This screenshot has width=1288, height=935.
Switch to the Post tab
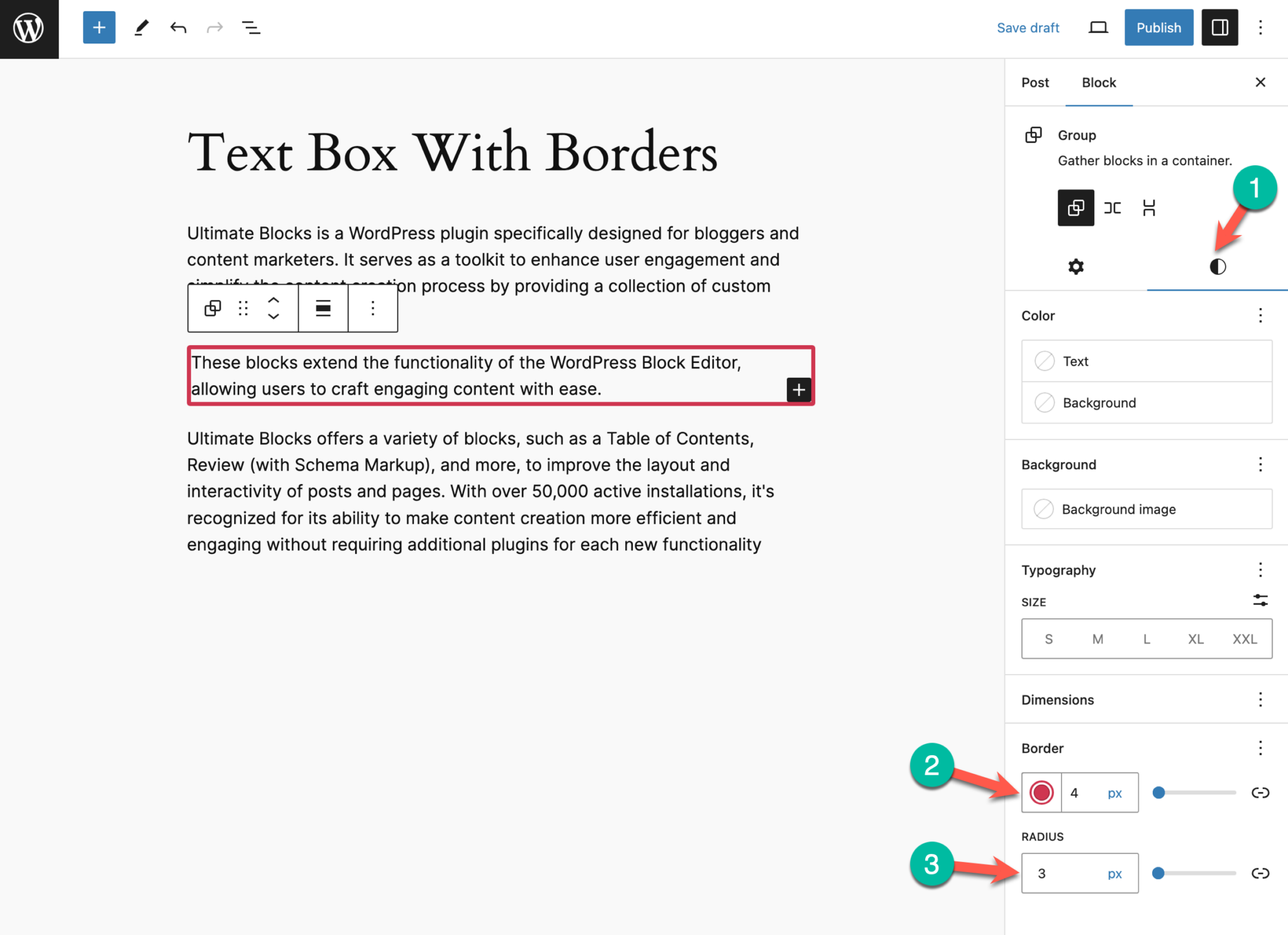[x=1035, y=82]
